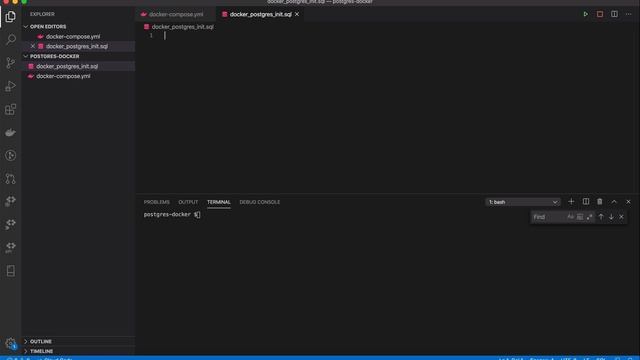Run the SQL file with play button
640x360 pixels.
coord(585,14)
